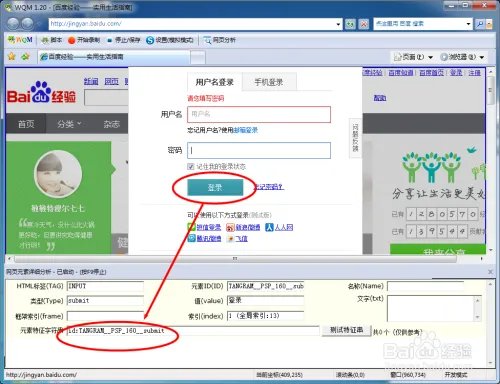Open the 页面 page dropdown menu
The image size is (500, 384).
pos(413,57)
